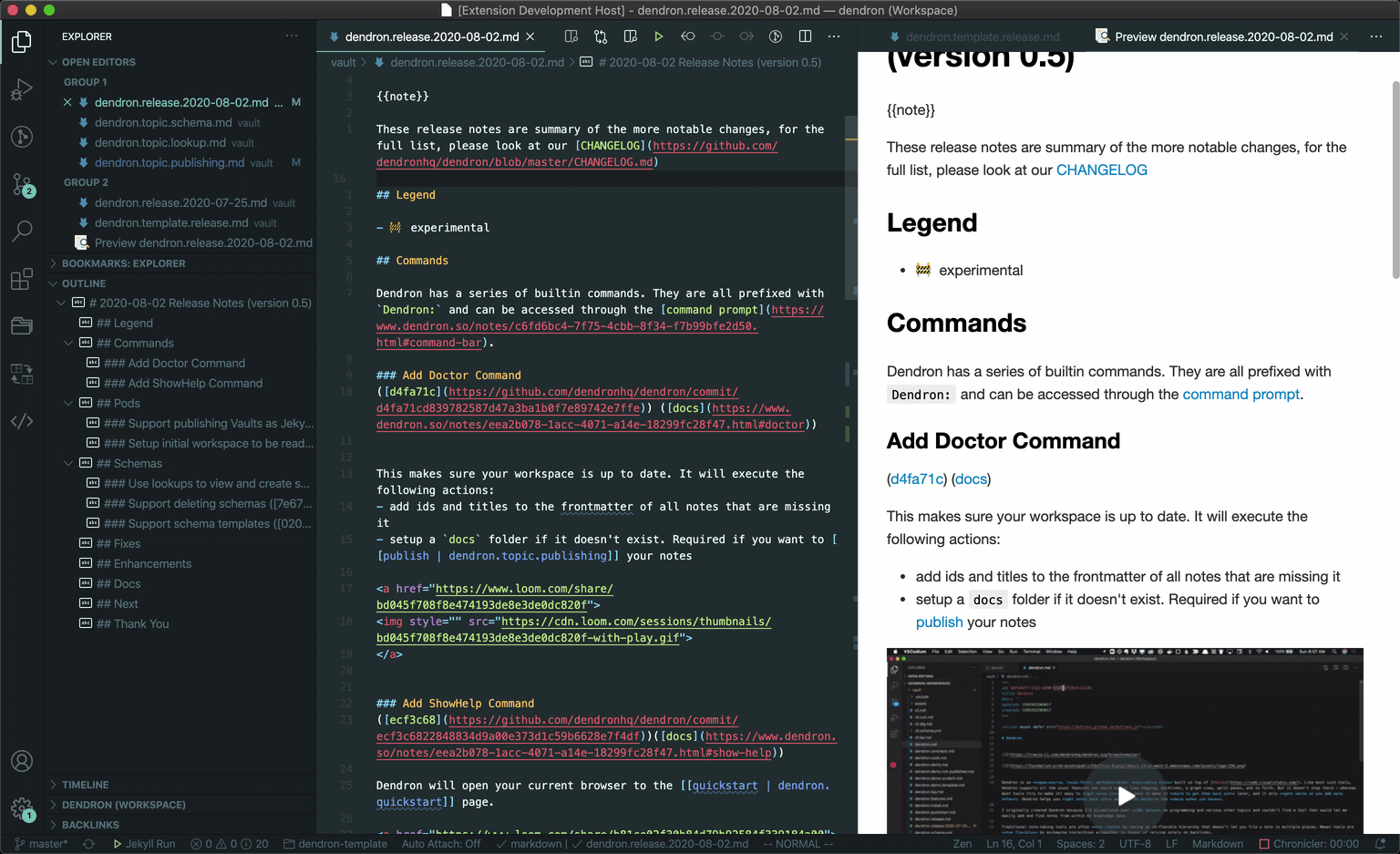
Task: Change Spaces: 2 indentation in status bar
Action: [1080, 844]
